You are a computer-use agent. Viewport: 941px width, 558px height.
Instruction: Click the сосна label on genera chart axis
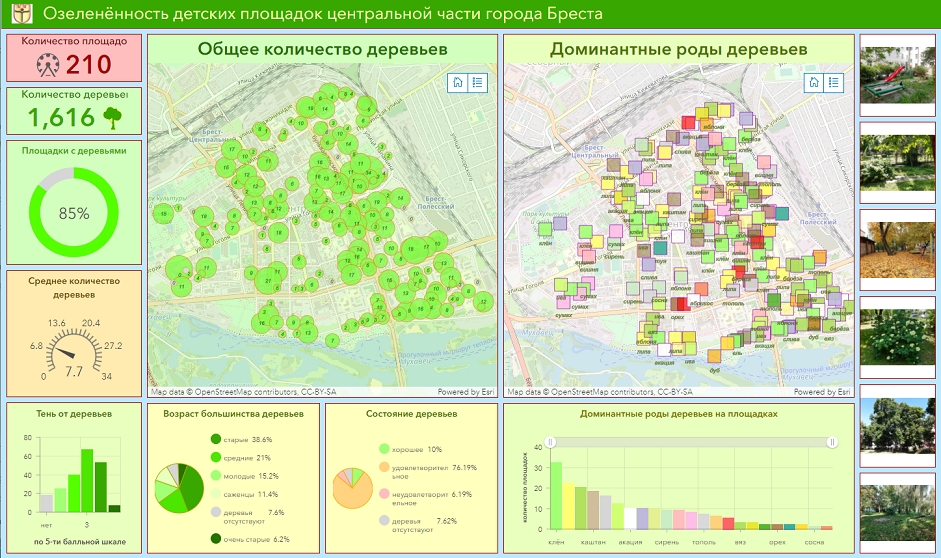point(814,542)
